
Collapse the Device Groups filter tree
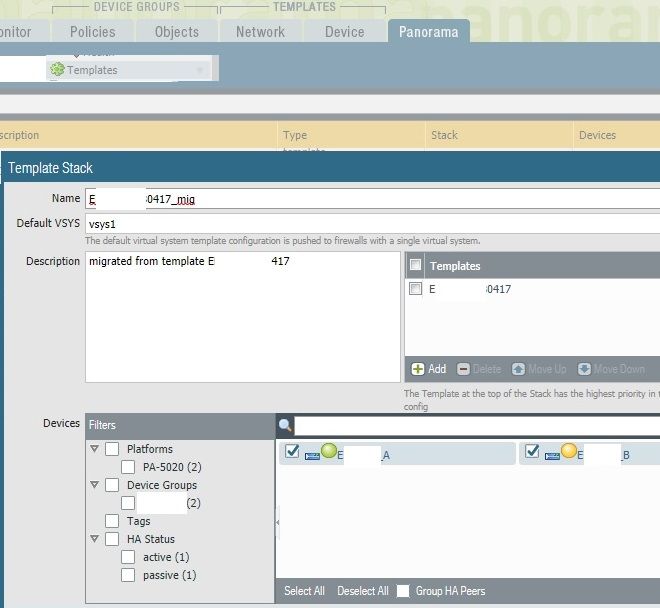[x=95, y=485]
